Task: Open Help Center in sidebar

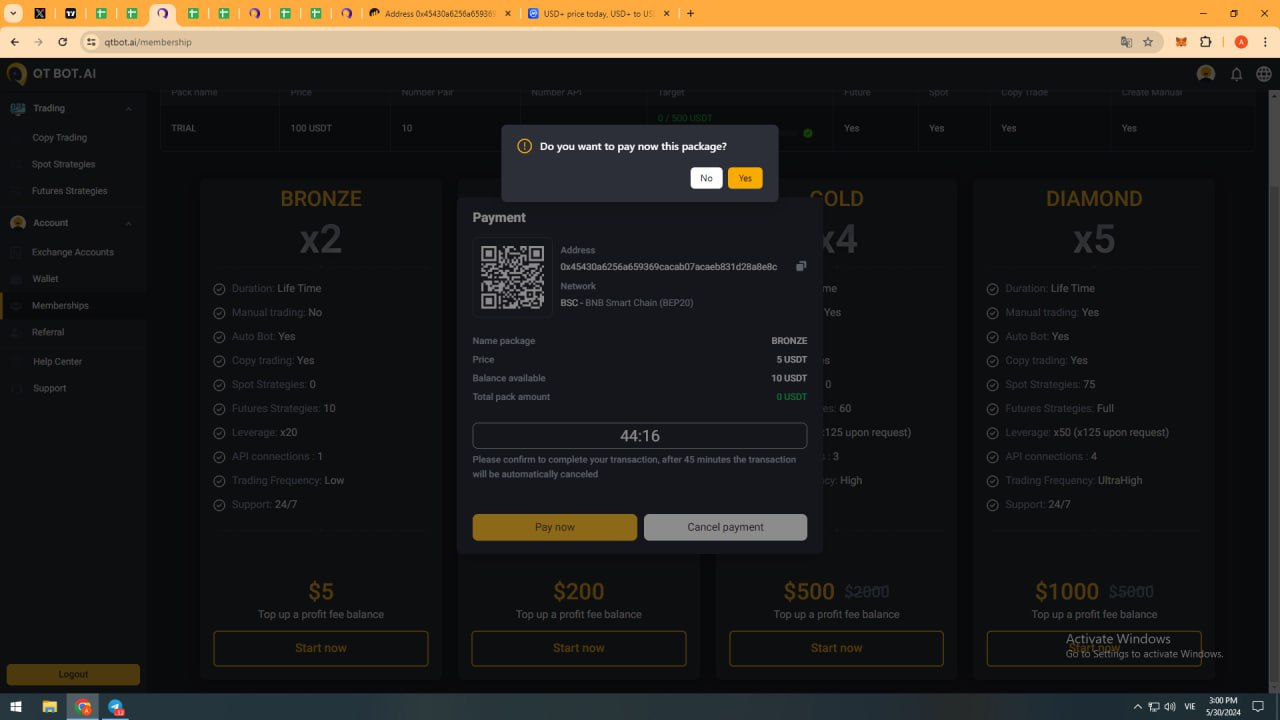Action: 57,361
